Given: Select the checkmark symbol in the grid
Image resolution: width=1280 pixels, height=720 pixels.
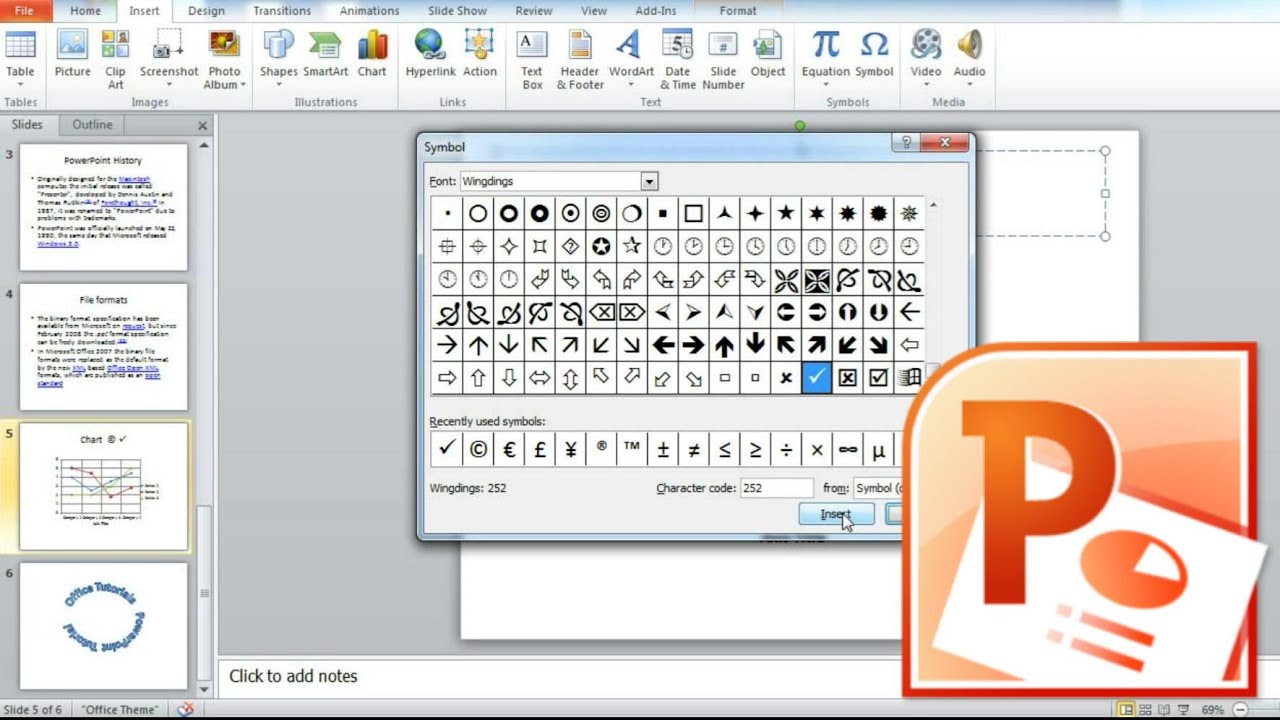Looking at the screenshot, I should [x=817, y=378].
